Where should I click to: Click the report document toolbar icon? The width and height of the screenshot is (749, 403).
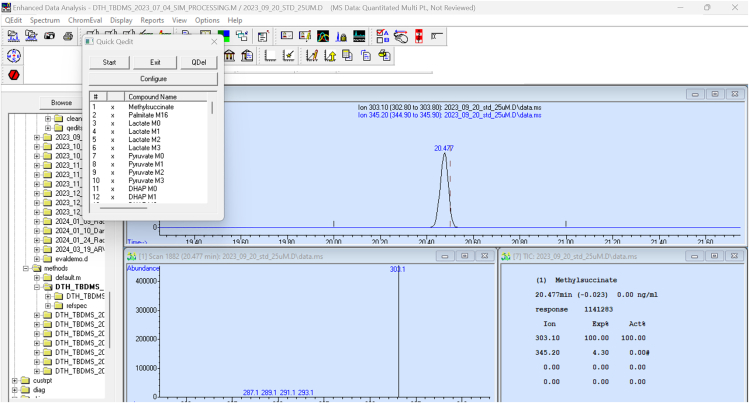(x=263, y=36)
